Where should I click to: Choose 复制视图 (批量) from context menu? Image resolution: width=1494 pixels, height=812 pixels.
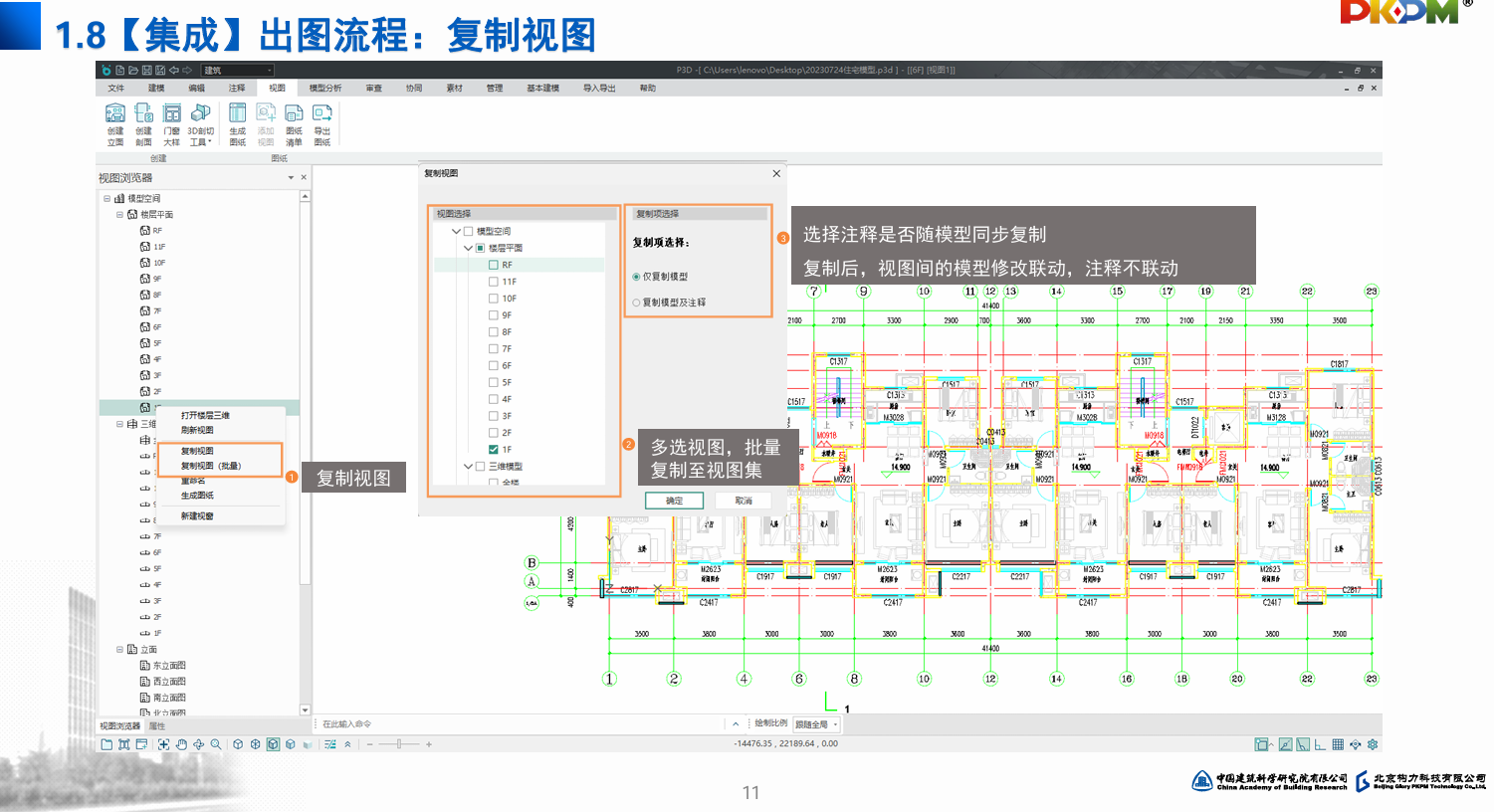click(211, 466)
